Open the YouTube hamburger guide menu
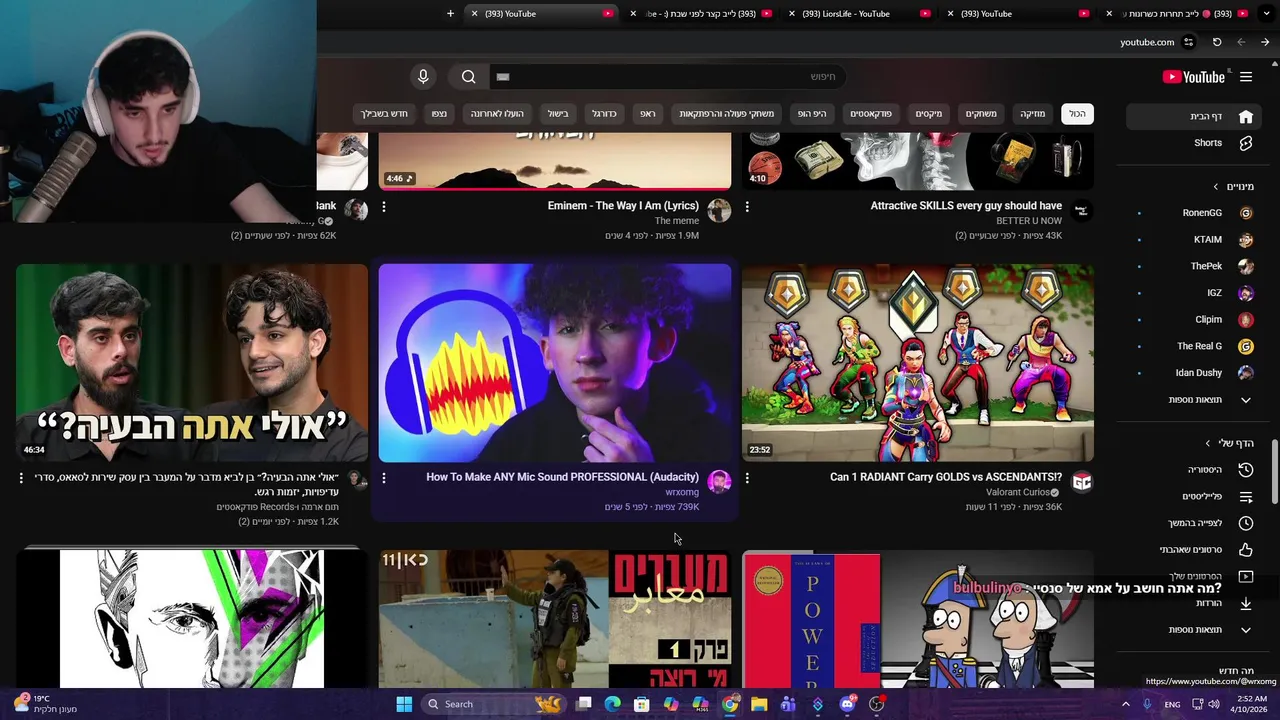This screenshot has height=720, width=1280. (x=1246, y=77)
